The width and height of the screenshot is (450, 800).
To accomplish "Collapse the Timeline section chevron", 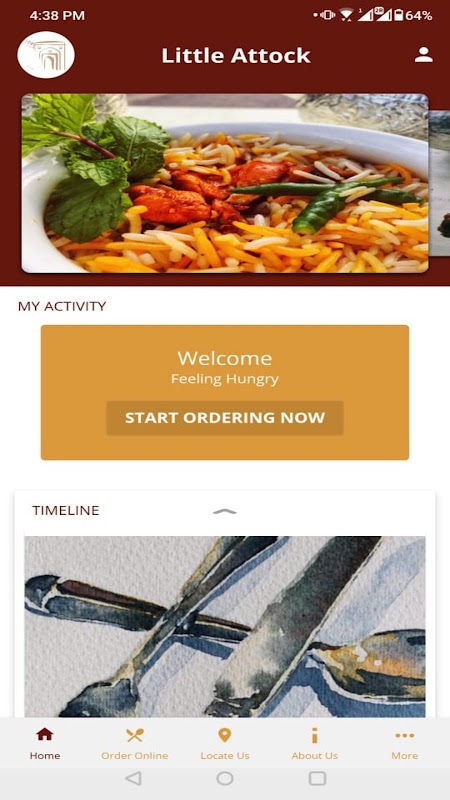I will coord(224,511).
